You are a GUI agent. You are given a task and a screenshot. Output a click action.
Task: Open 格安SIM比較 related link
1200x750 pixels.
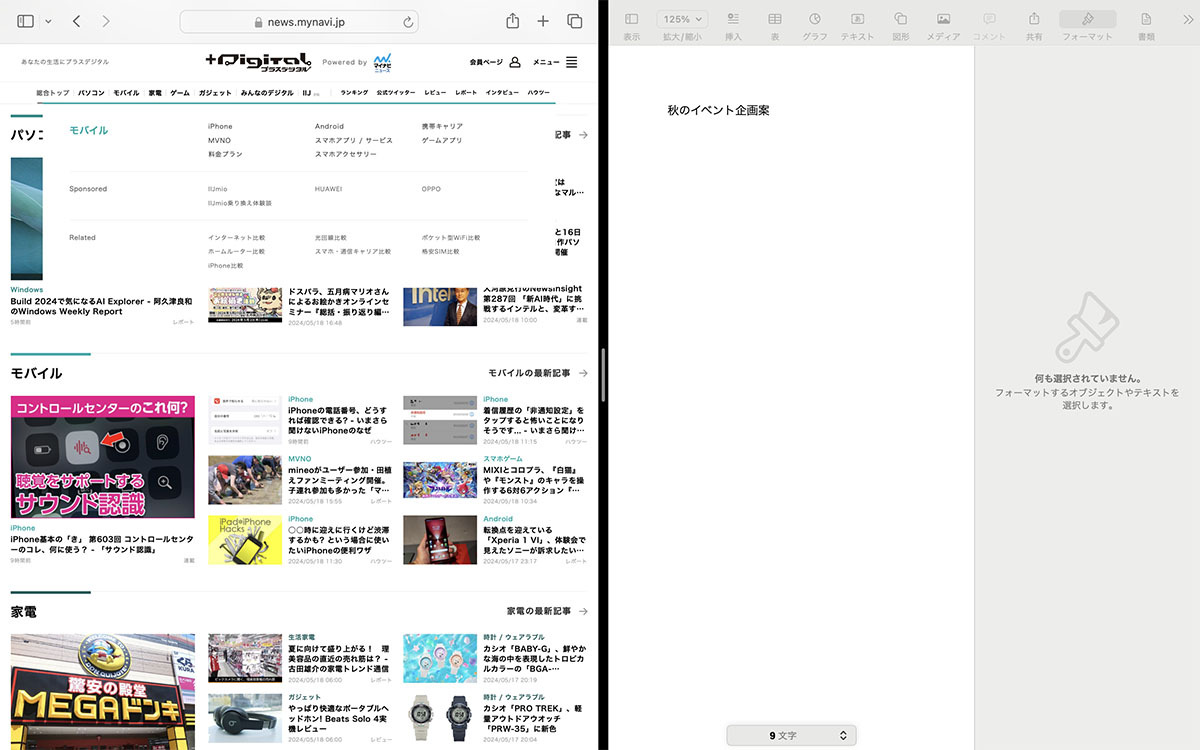pos(441,251)
